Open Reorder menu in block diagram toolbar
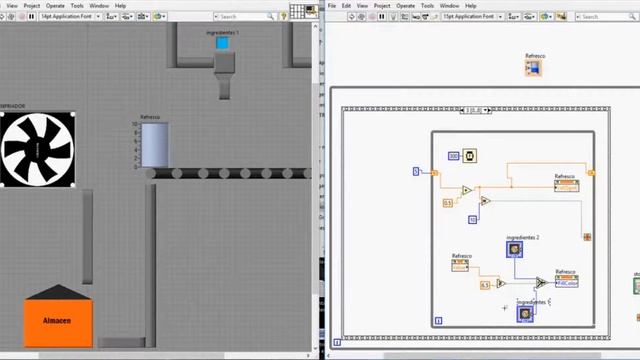The image size is (640, 360). 546,17
